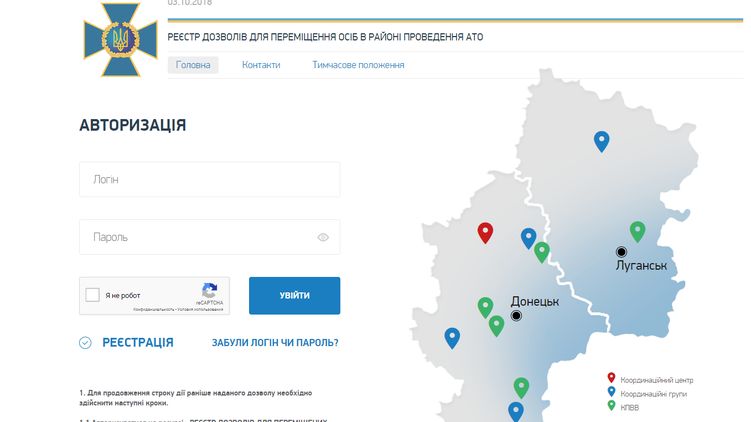Image resolution: width=751 pixels, height=422 pixels.
Task: Go to the Контакти menu item
Action: pos(261,65)
